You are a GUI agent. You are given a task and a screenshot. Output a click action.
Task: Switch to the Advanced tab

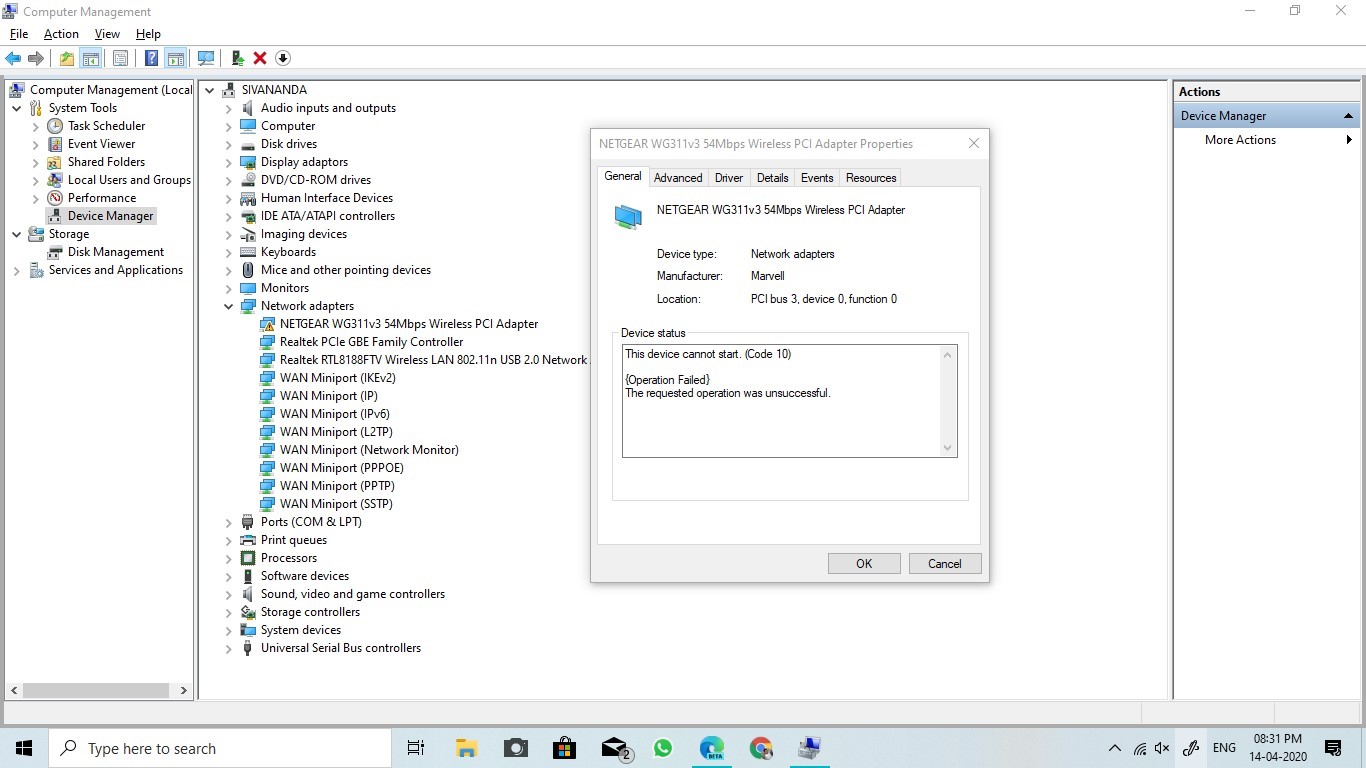click(x=678, y=178)
